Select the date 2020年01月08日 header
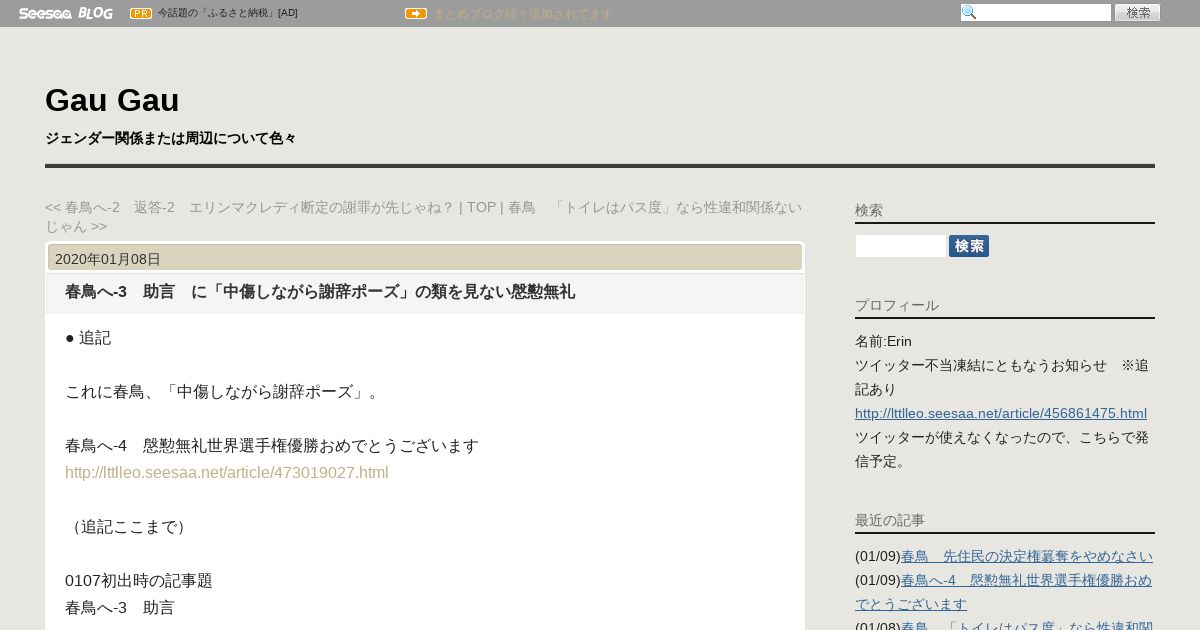1200x630 pixels. (108, 259)
